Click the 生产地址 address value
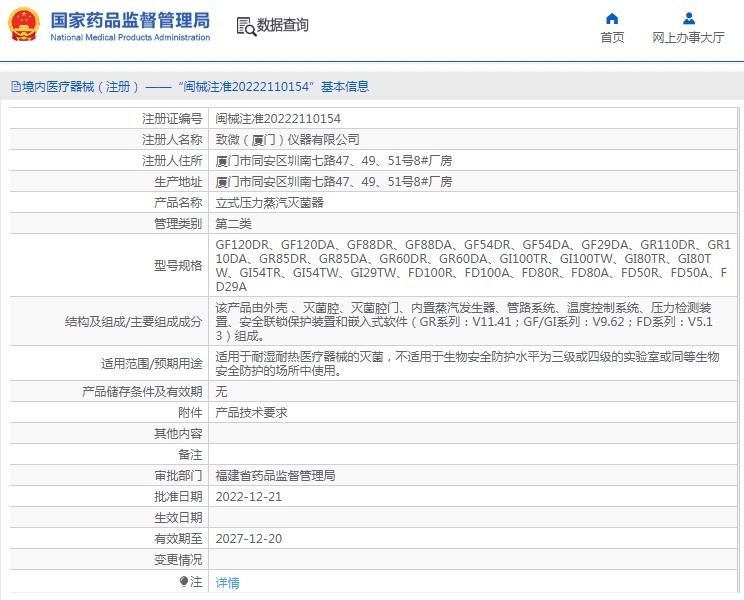The width and height of the screenshot is (744, 600). [334, 182]
